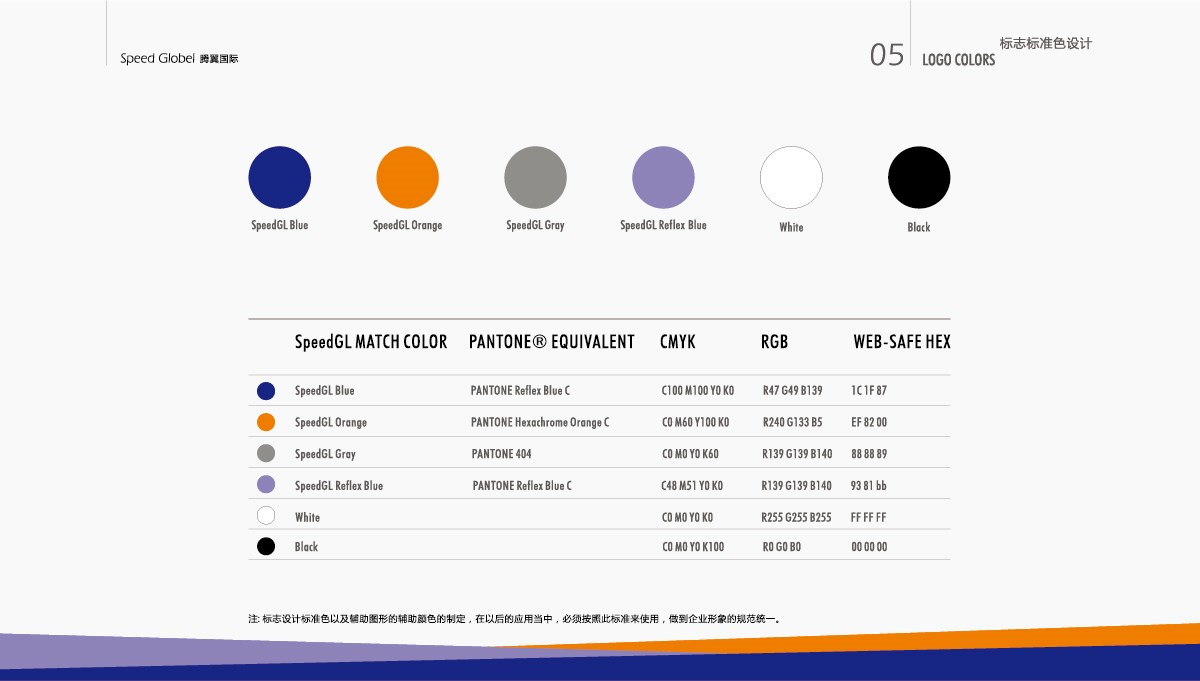Click hex value FF FF FF

point(869,518)
